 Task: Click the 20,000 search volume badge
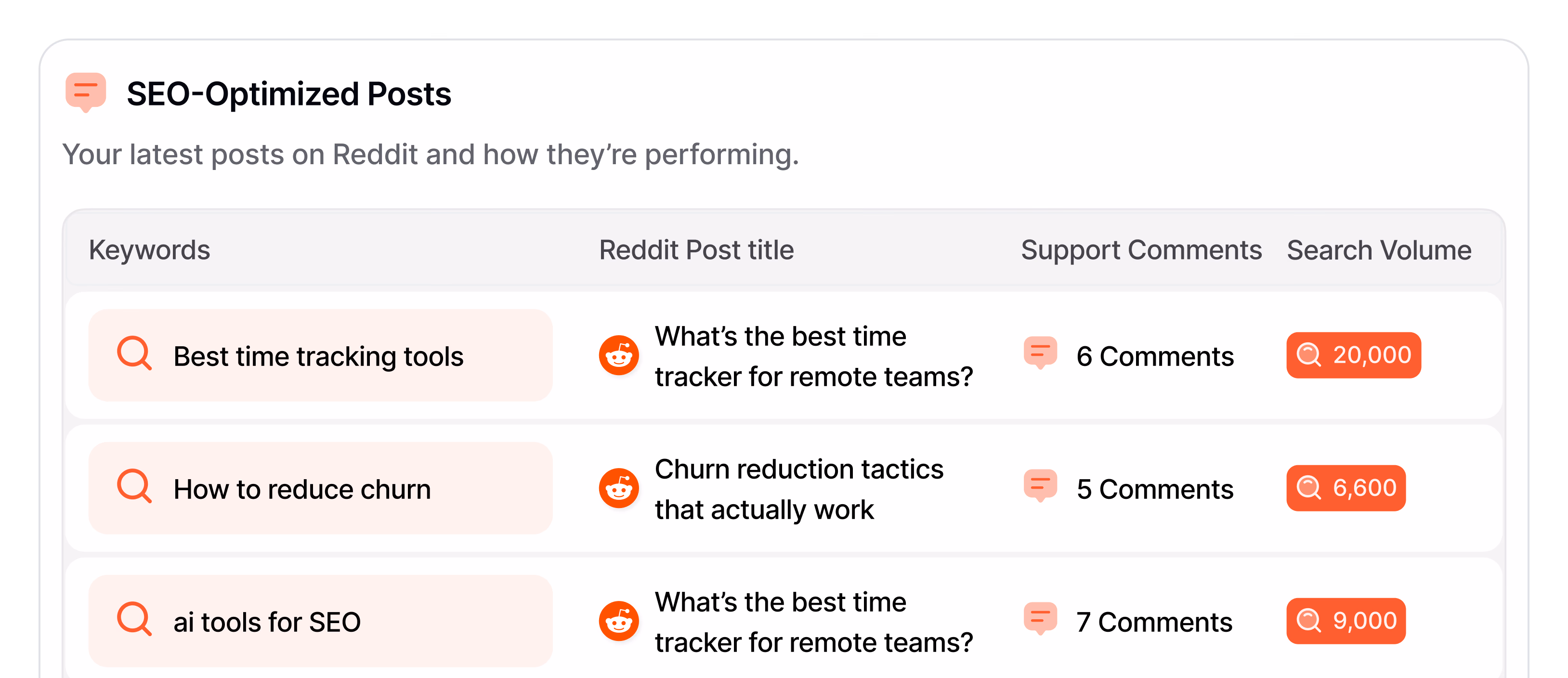(x=1354, y=355)
